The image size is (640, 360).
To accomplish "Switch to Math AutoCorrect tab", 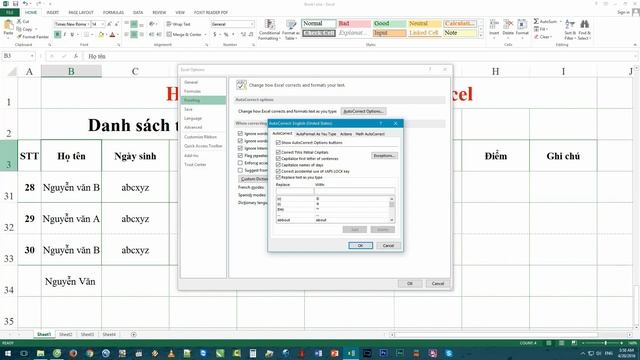I will point(370,134).
